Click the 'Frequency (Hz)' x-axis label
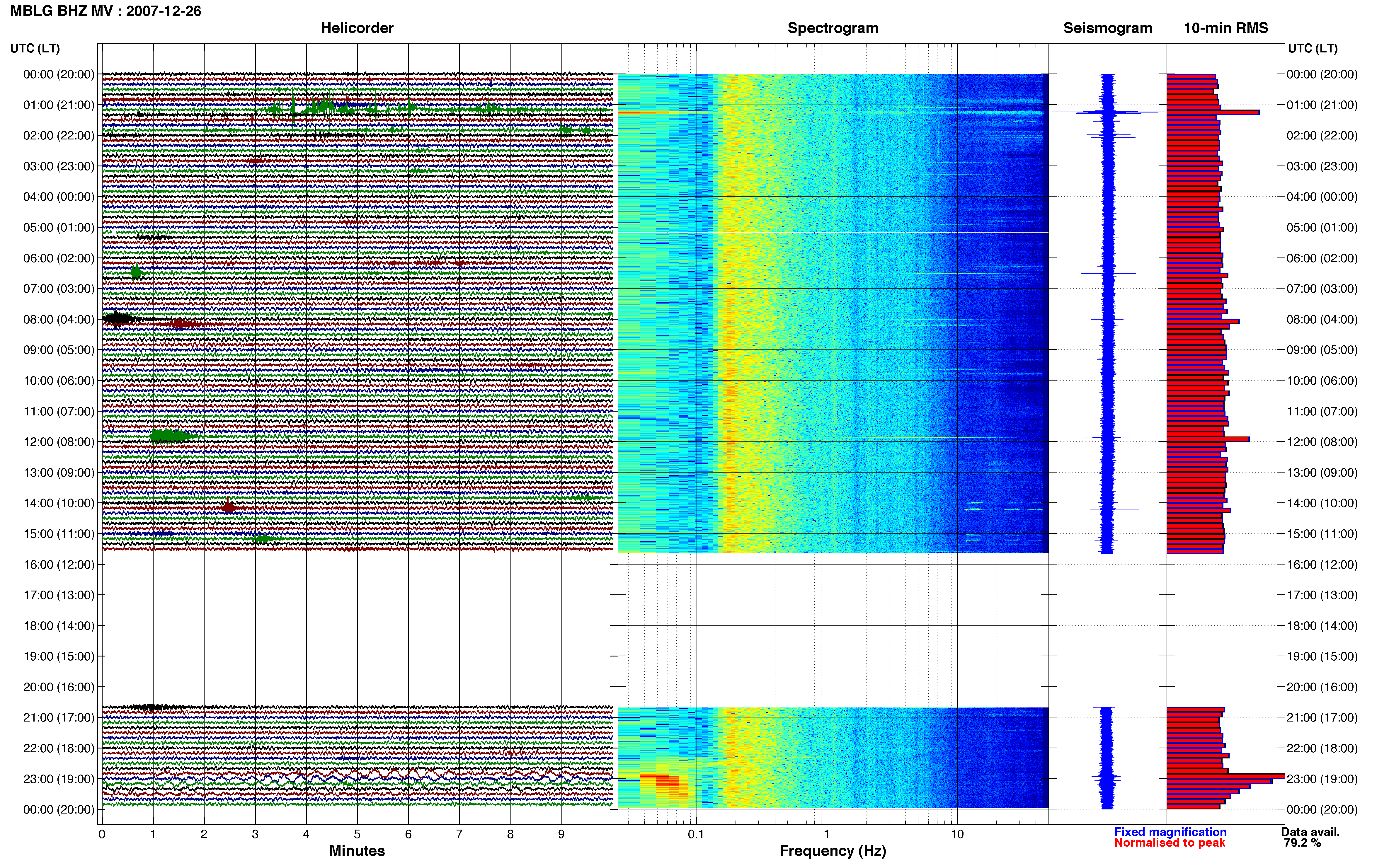 833,851
